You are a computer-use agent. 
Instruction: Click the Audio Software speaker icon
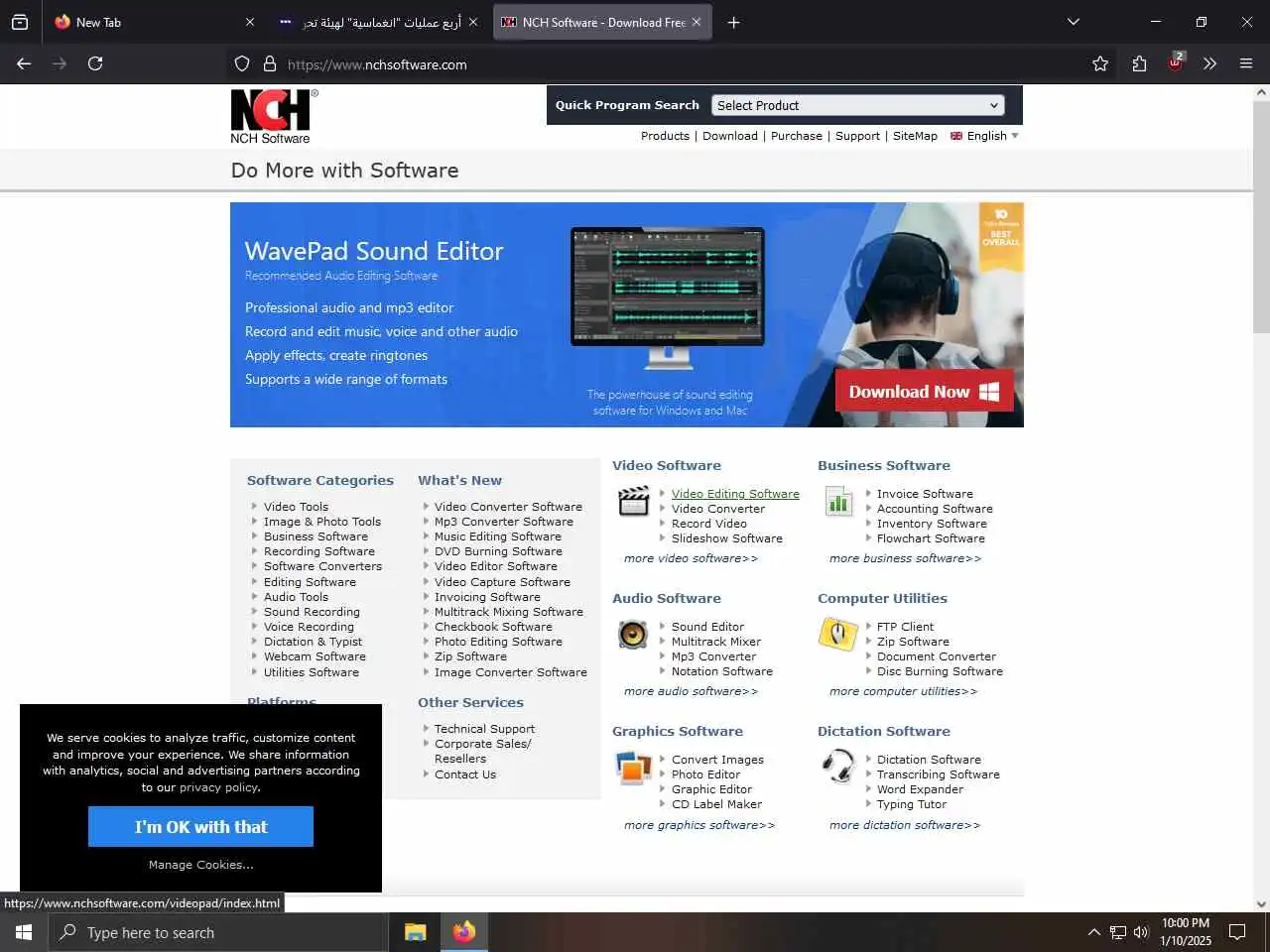pos(633,635)
